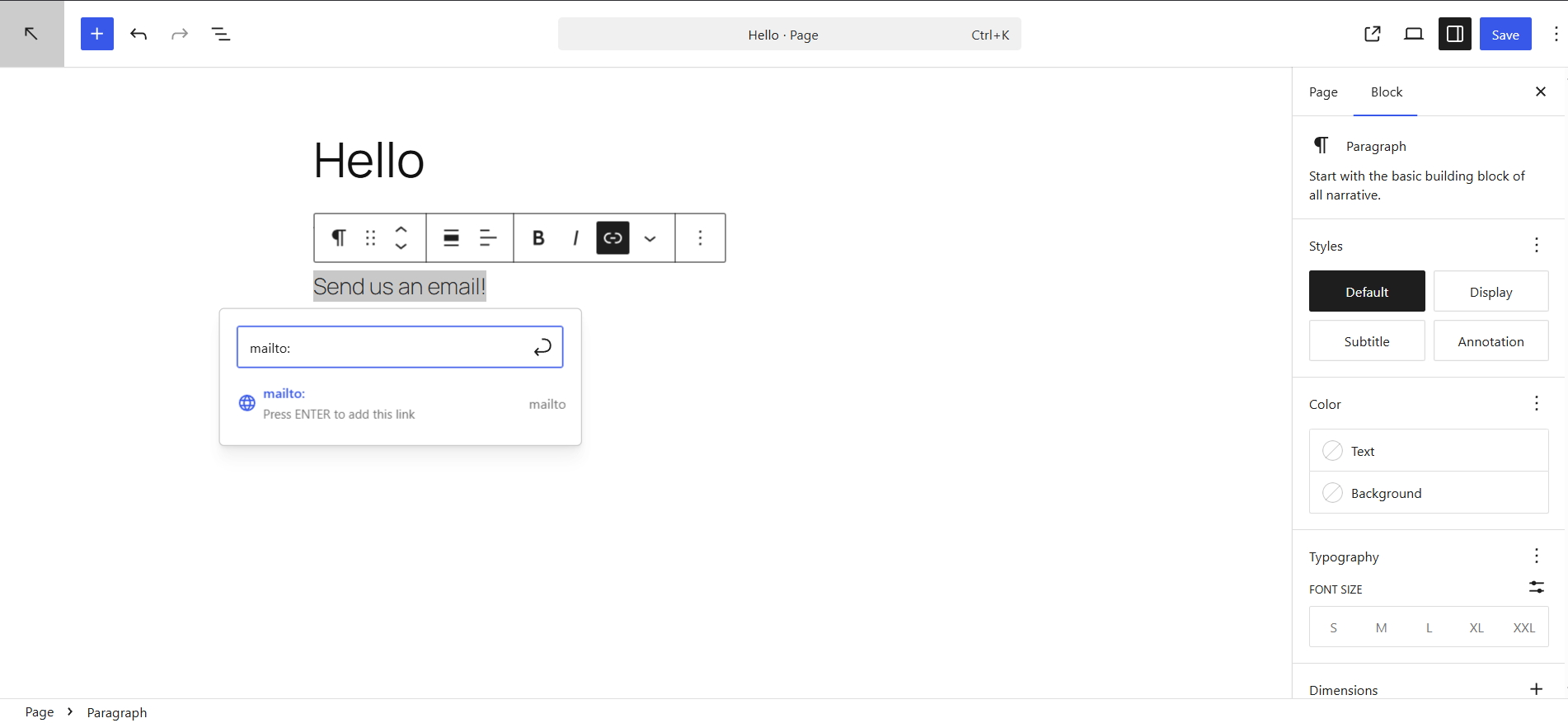Click the back arrow to exit editor
This screenshot has height=723, width=1568.
pos(31,34)
